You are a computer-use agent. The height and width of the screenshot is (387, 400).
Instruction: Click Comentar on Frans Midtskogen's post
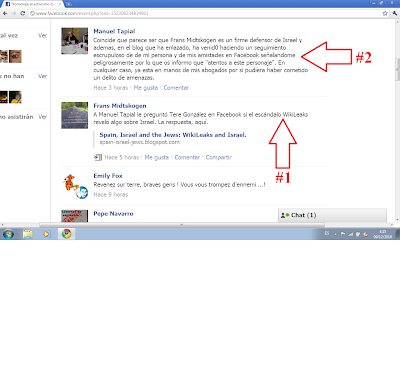coord(187,157)
